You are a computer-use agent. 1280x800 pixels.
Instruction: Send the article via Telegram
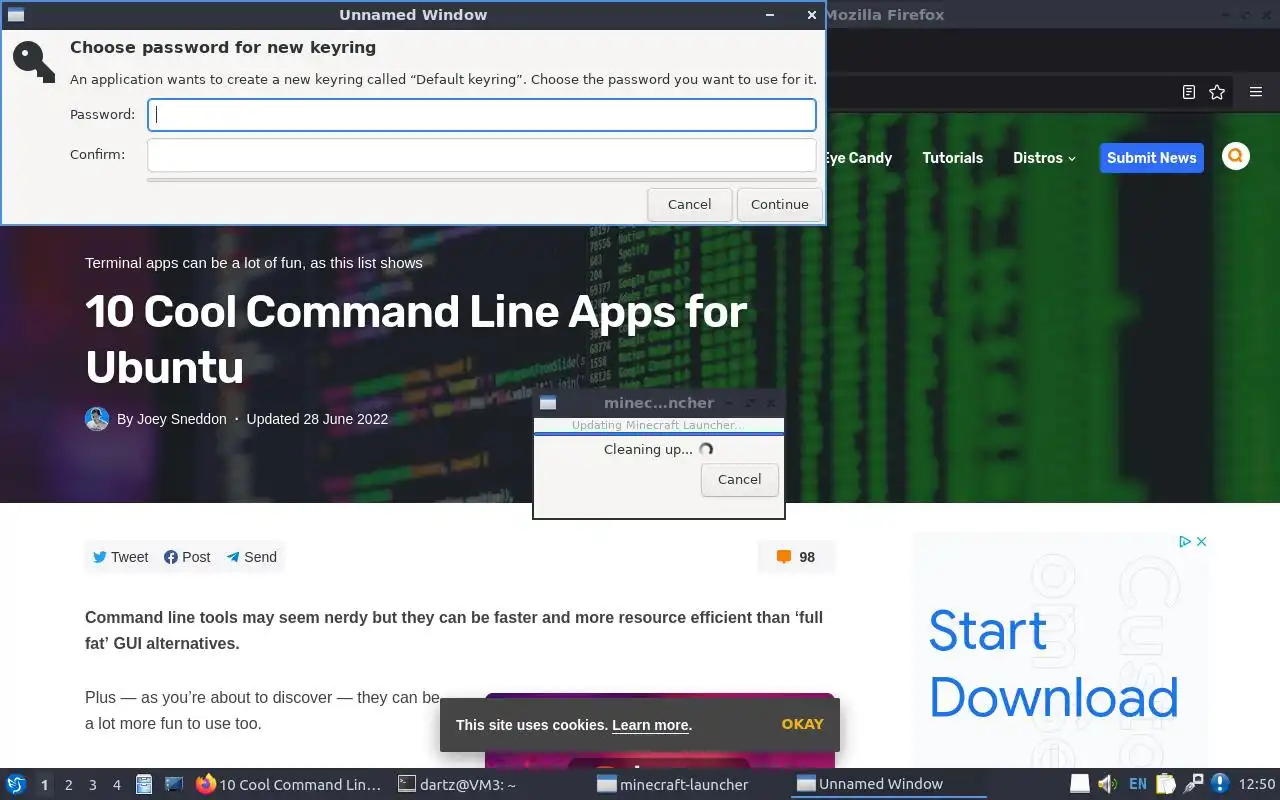click(x=251, y=557)
